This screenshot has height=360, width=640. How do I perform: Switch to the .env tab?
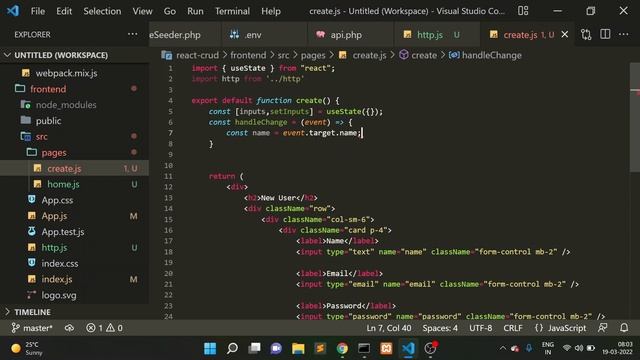253,35
